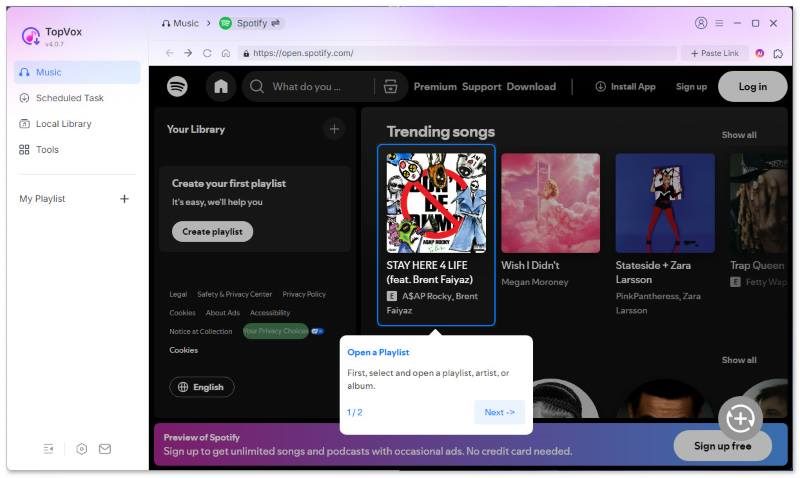Screen dimensions: 800x478
Task: Open the Browse icon in search bar
Action: (x=390, y=86)
